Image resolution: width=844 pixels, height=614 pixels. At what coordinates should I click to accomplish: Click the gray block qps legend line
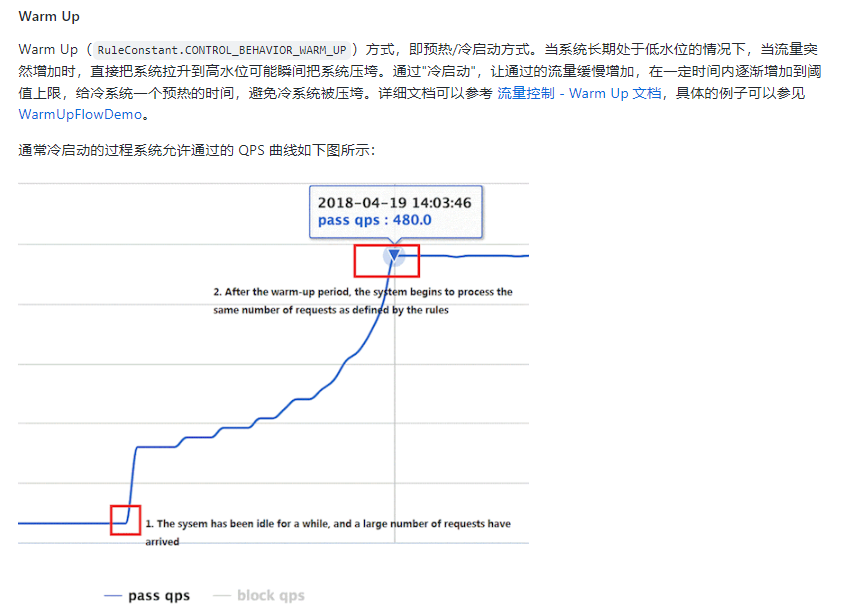[222, 596]
